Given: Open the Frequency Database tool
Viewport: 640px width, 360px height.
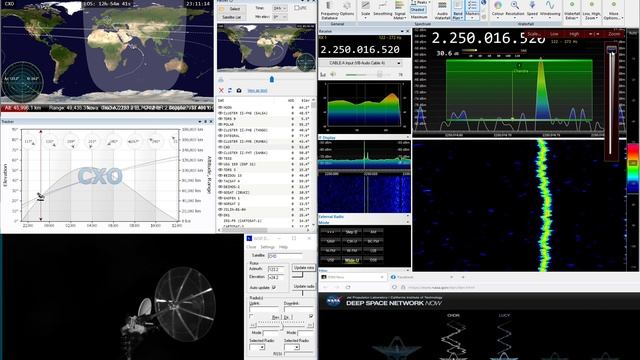Looking at the screenshot, I should [x=329, y=10].
